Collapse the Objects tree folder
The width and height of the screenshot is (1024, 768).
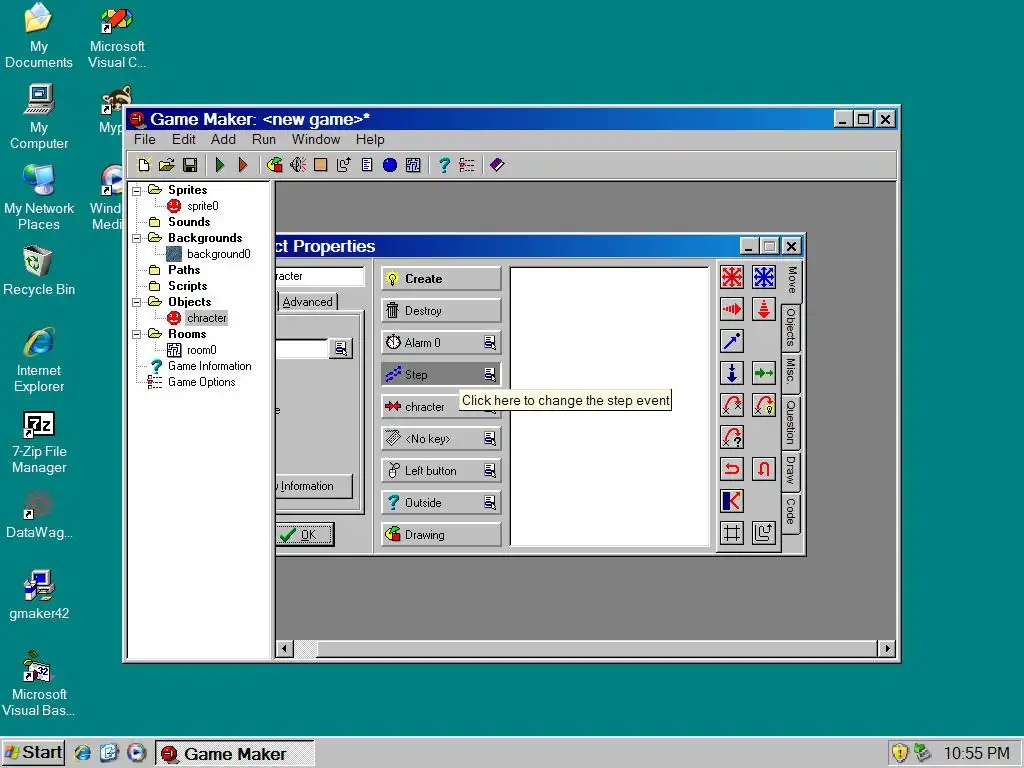136,302
